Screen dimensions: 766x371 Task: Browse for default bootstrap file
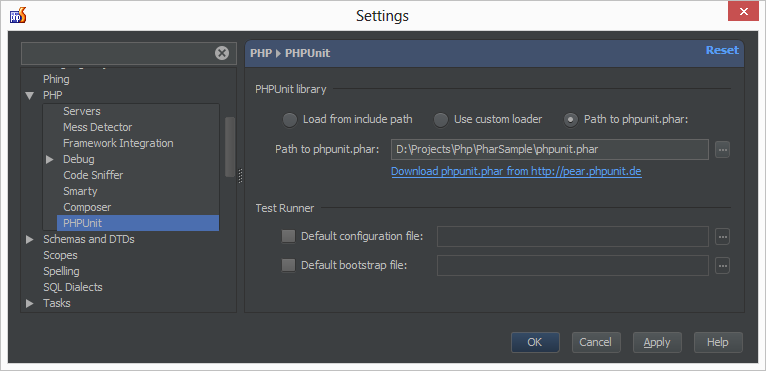(x=723, y=265)
